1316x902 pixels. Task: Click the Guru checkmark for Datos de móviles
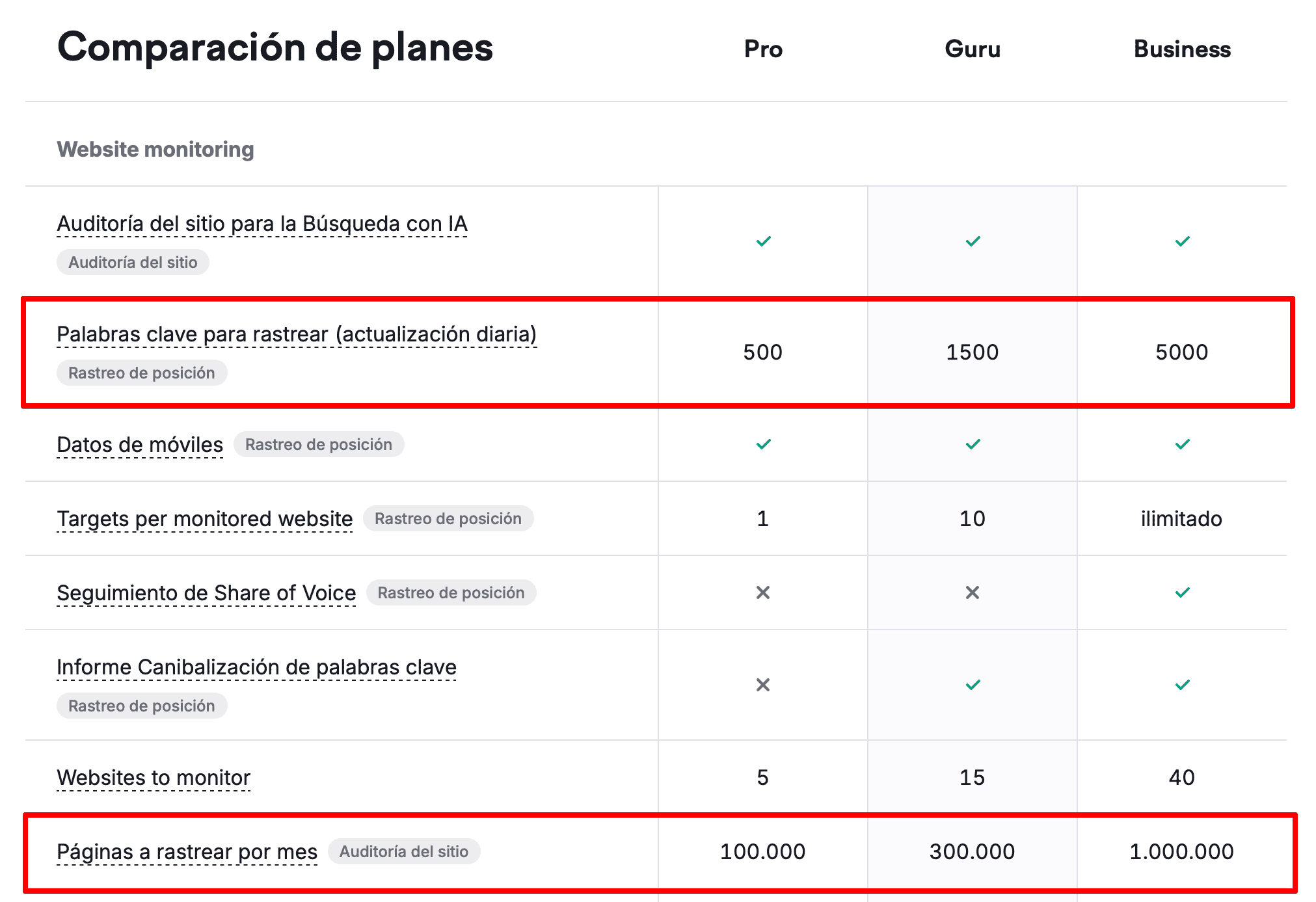[x=973, y=444]
